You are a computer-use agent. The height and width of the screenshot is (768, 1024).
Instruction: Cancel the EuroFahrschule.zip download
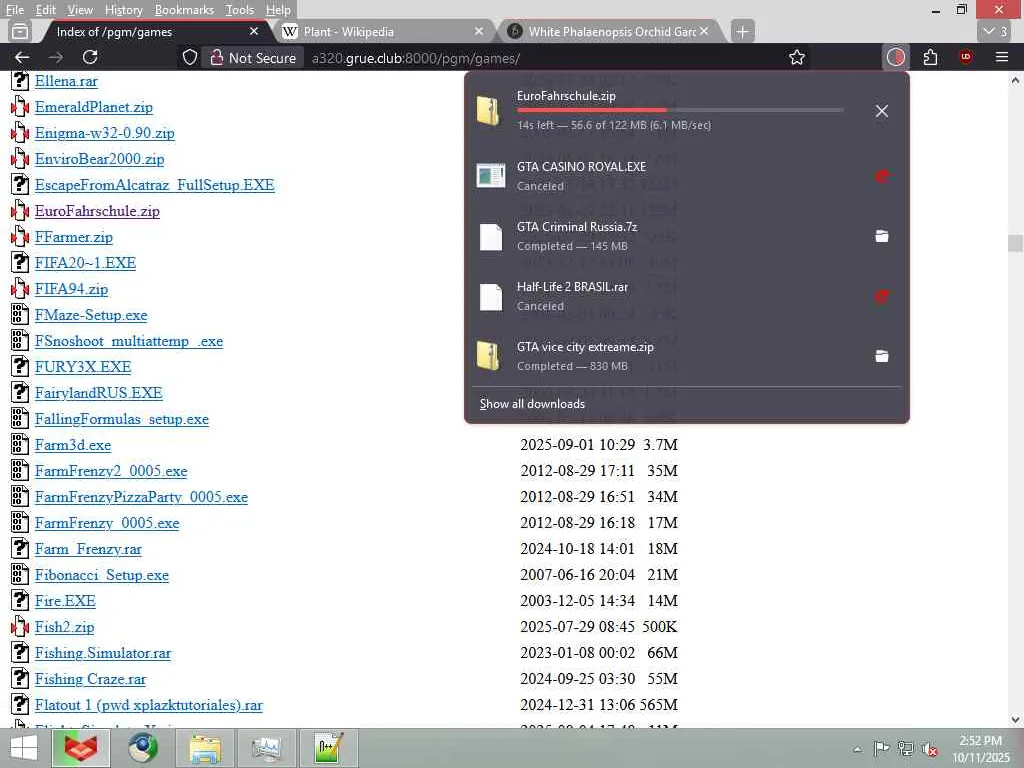click(882, 111)
